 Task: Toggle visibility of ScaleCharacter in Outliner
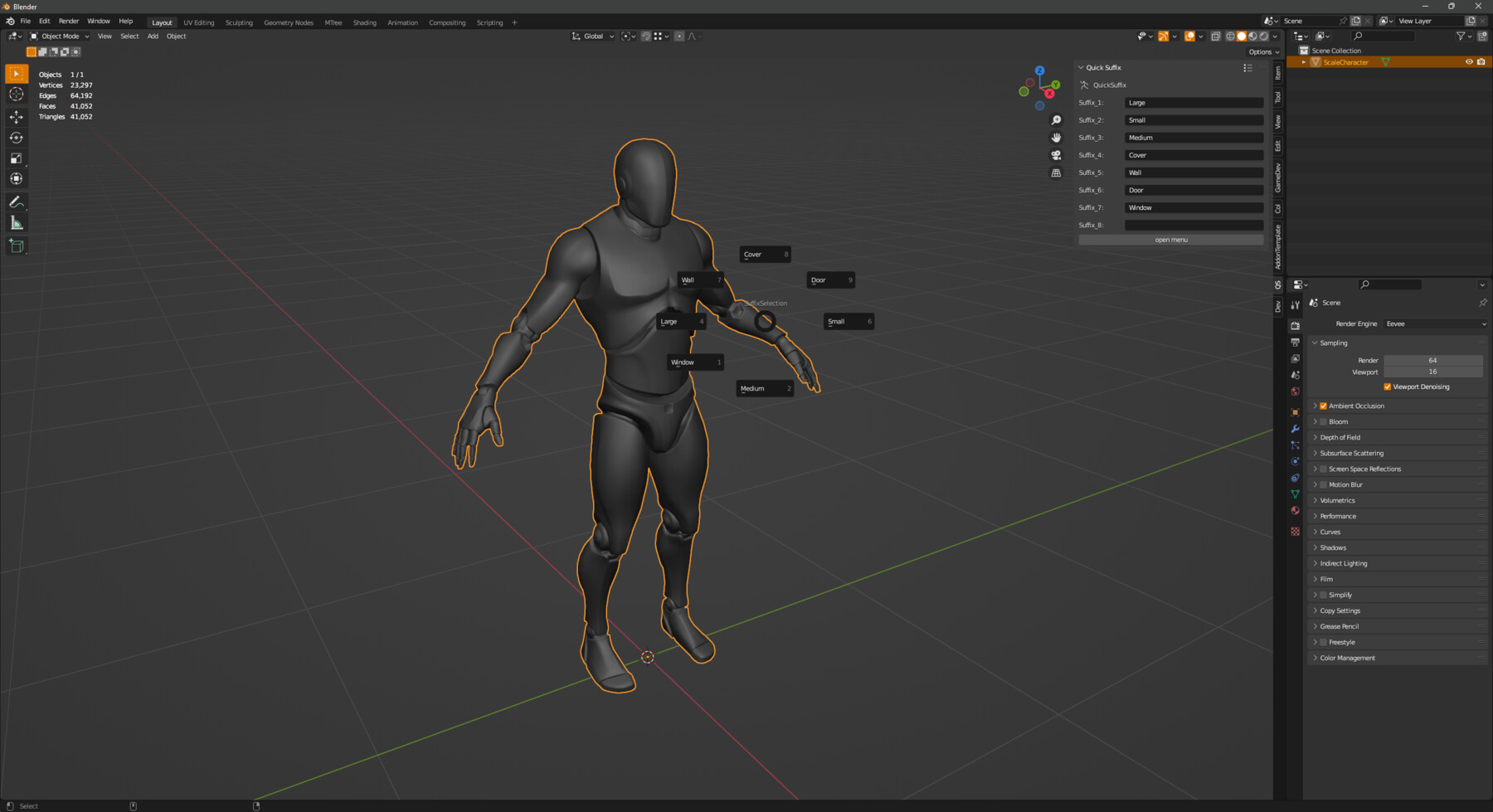click(x=1468, y=61)
